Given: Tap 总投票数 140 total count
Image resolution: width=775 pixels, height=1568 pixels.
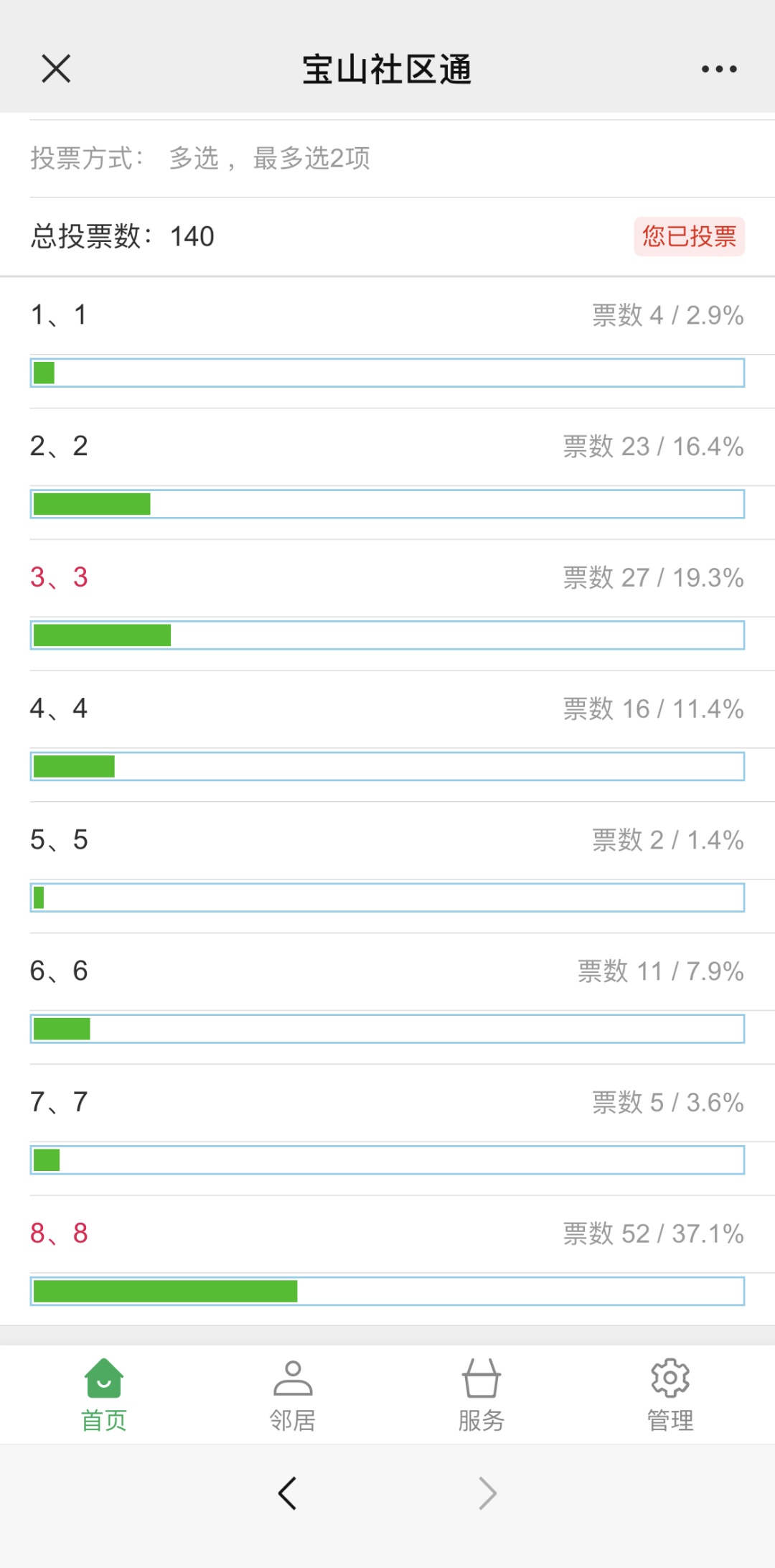Looking at the screenshot, I should click(x=122, y=236).
